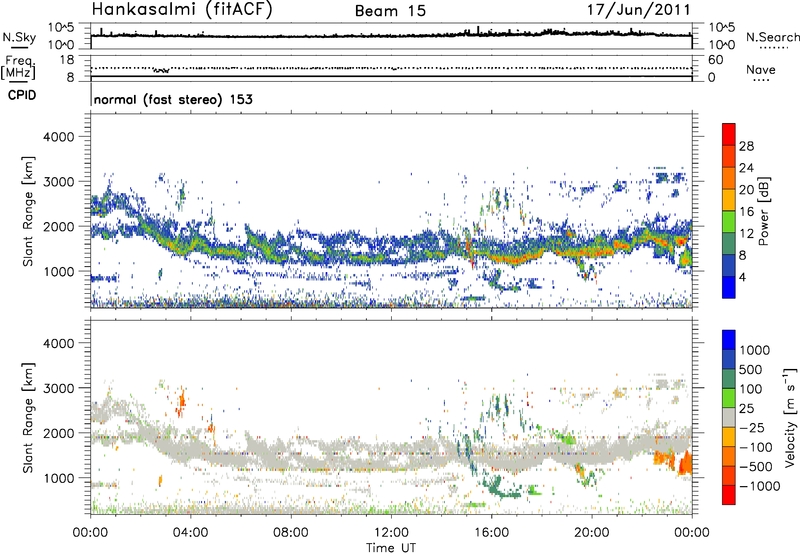The image size is (800, 554).
Task: Click the '20:00' time axis tick
Action: [591, 533]
